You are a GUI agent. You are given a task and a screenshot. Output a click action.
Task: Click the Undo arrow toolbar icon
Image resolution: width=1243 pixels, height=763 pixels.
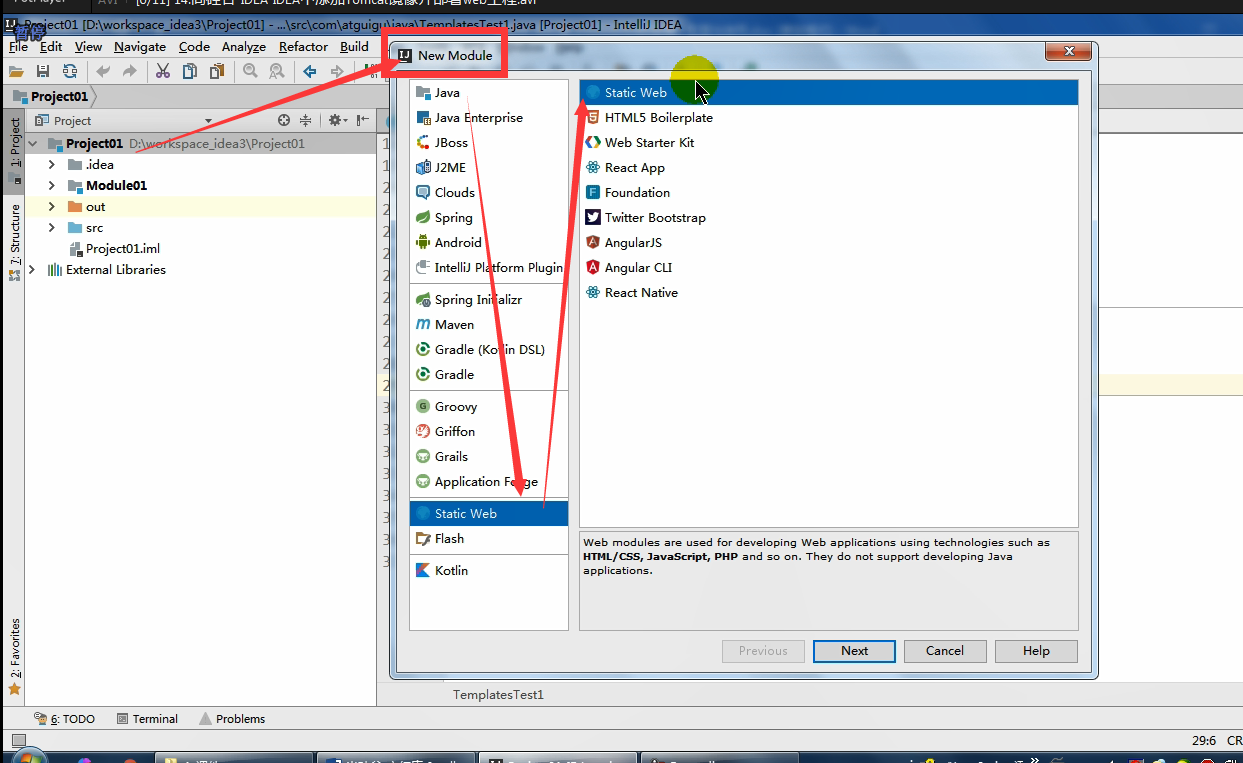pos(103,71)
